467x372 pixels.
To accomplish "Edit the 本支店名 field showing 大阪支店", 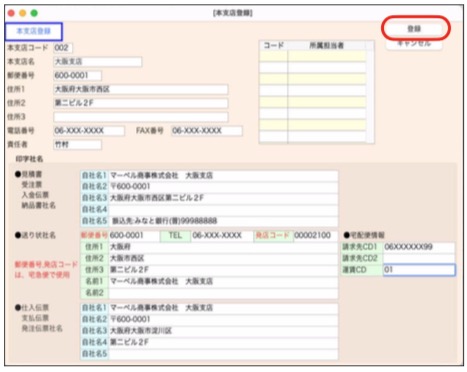I will pos(98,62).
